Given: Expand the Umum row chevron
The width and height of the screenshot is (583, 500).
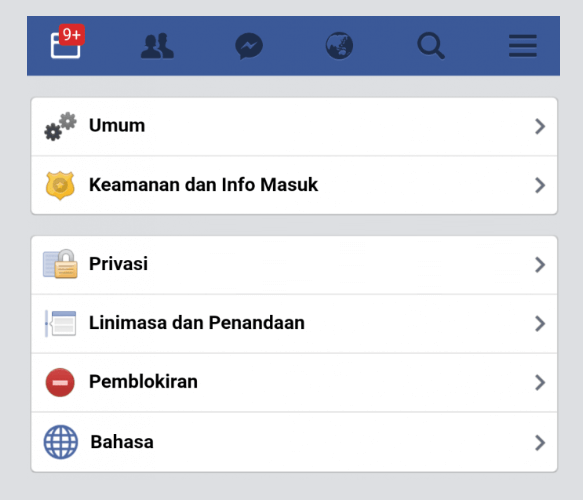Looking at the screenshot, I should [x=540, y=126].
